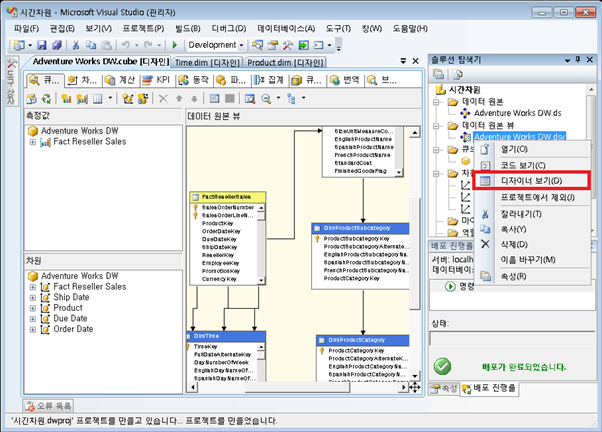Expand the Product dimension node
Screen dimensions: 602x432
point(33,308)
